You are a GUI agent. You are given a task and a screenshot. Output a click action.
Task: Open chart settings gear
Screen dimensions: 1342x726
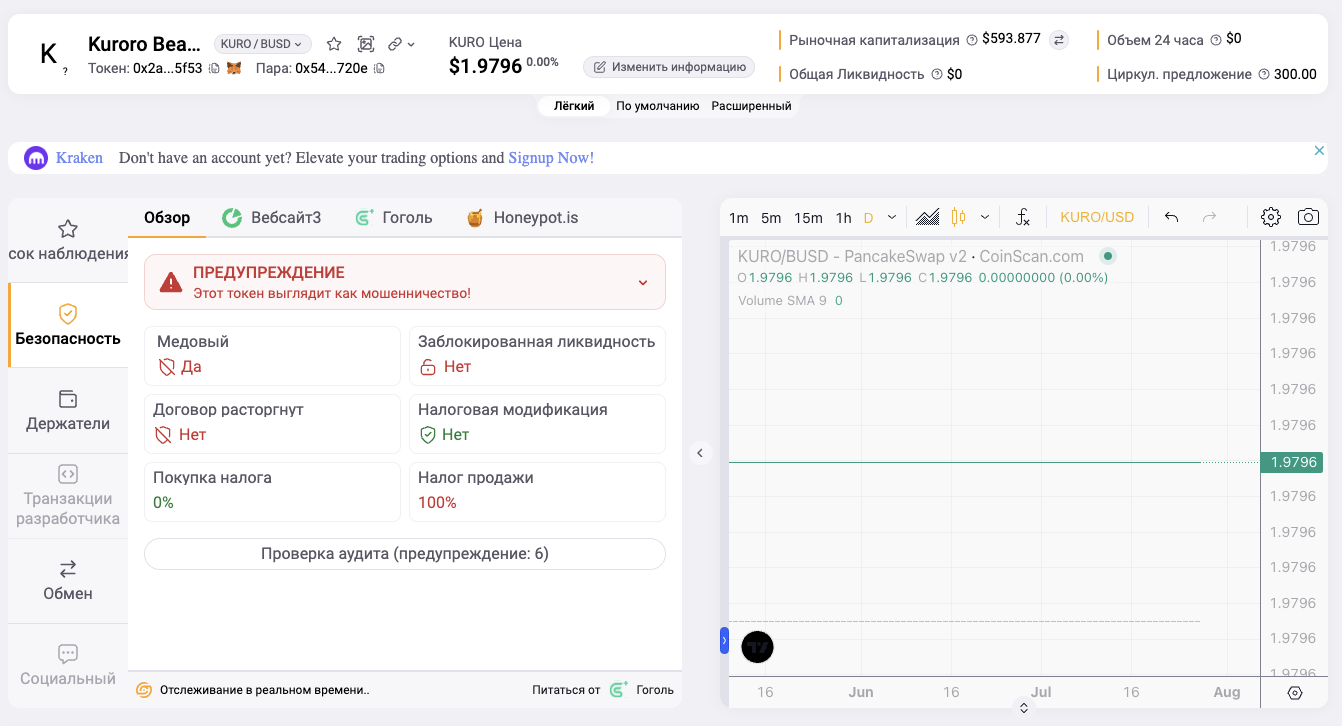click(1271, 217)
